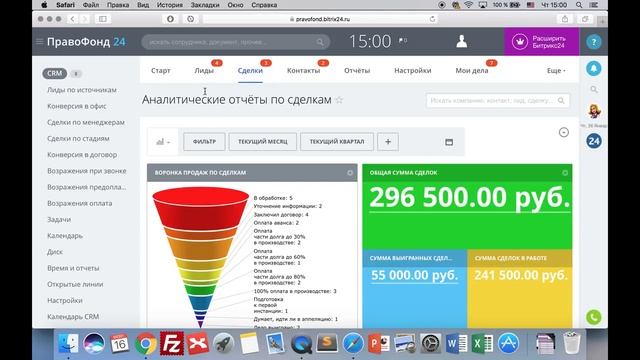This screenshot has width=640, height=360.
Task: Click the 15:00 work time clock
Action: [370, 41]
